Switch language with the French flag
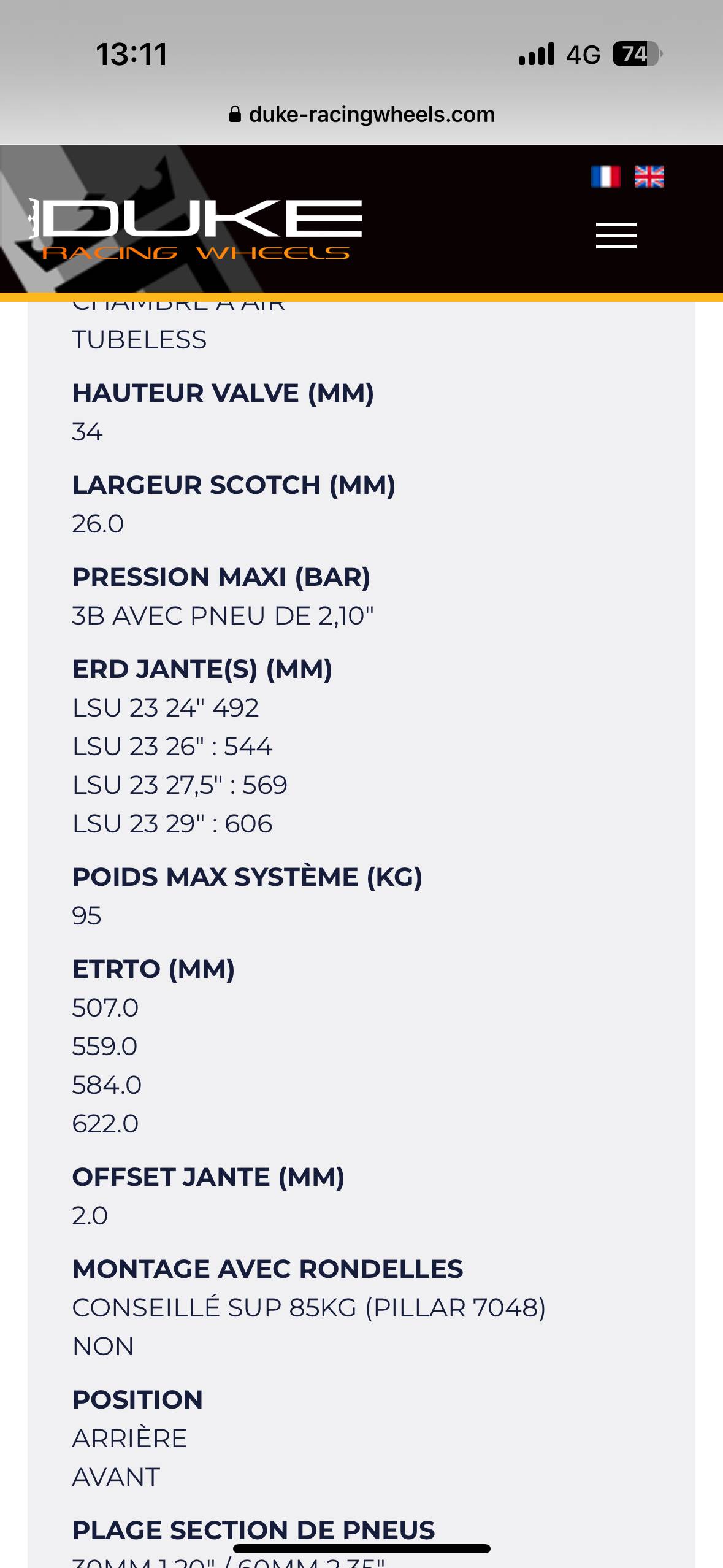The width and height of the screenshot is (723, 1568). point(605,177)
